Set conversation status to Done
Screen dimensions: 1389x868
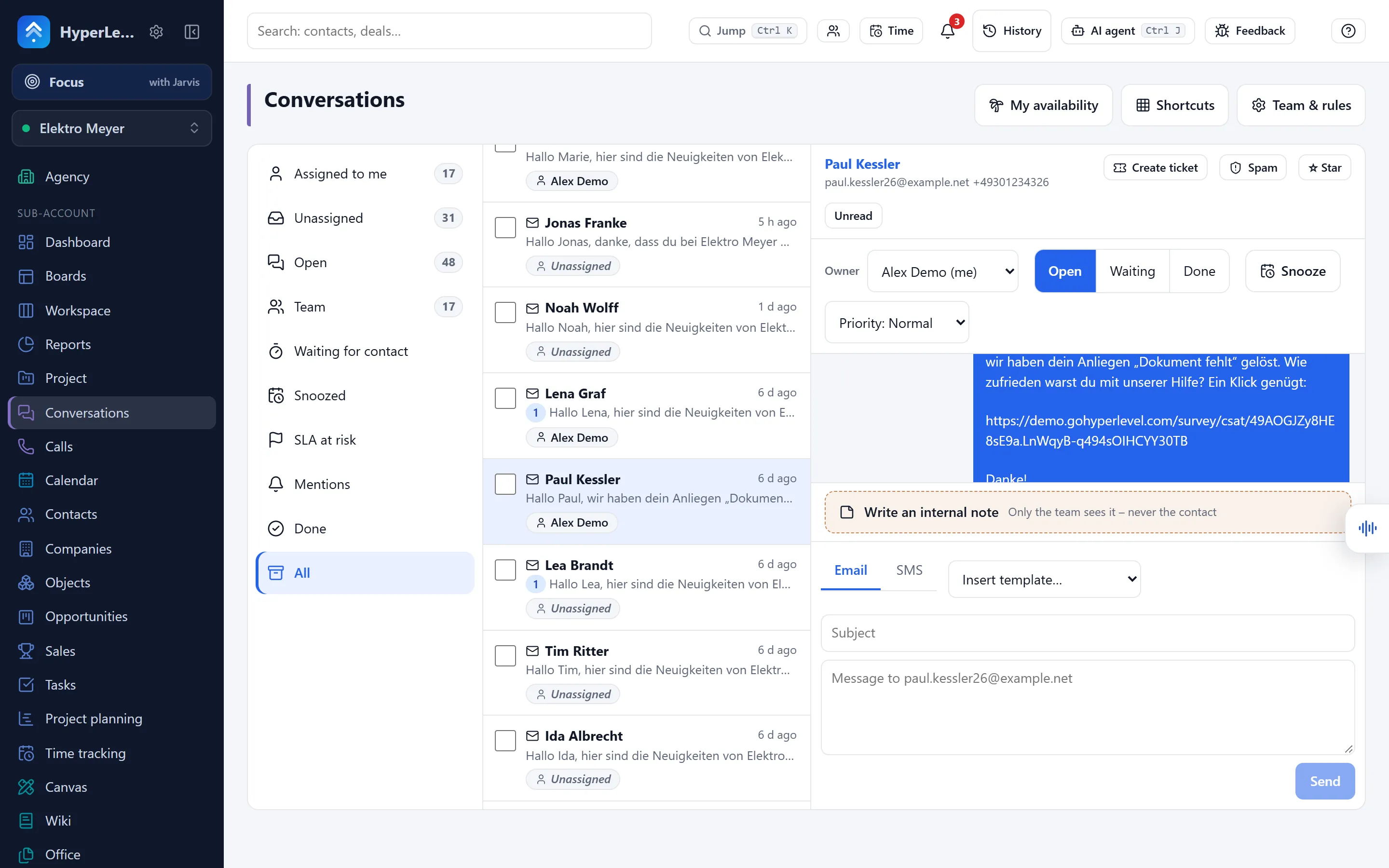(x=1199, y=271)
